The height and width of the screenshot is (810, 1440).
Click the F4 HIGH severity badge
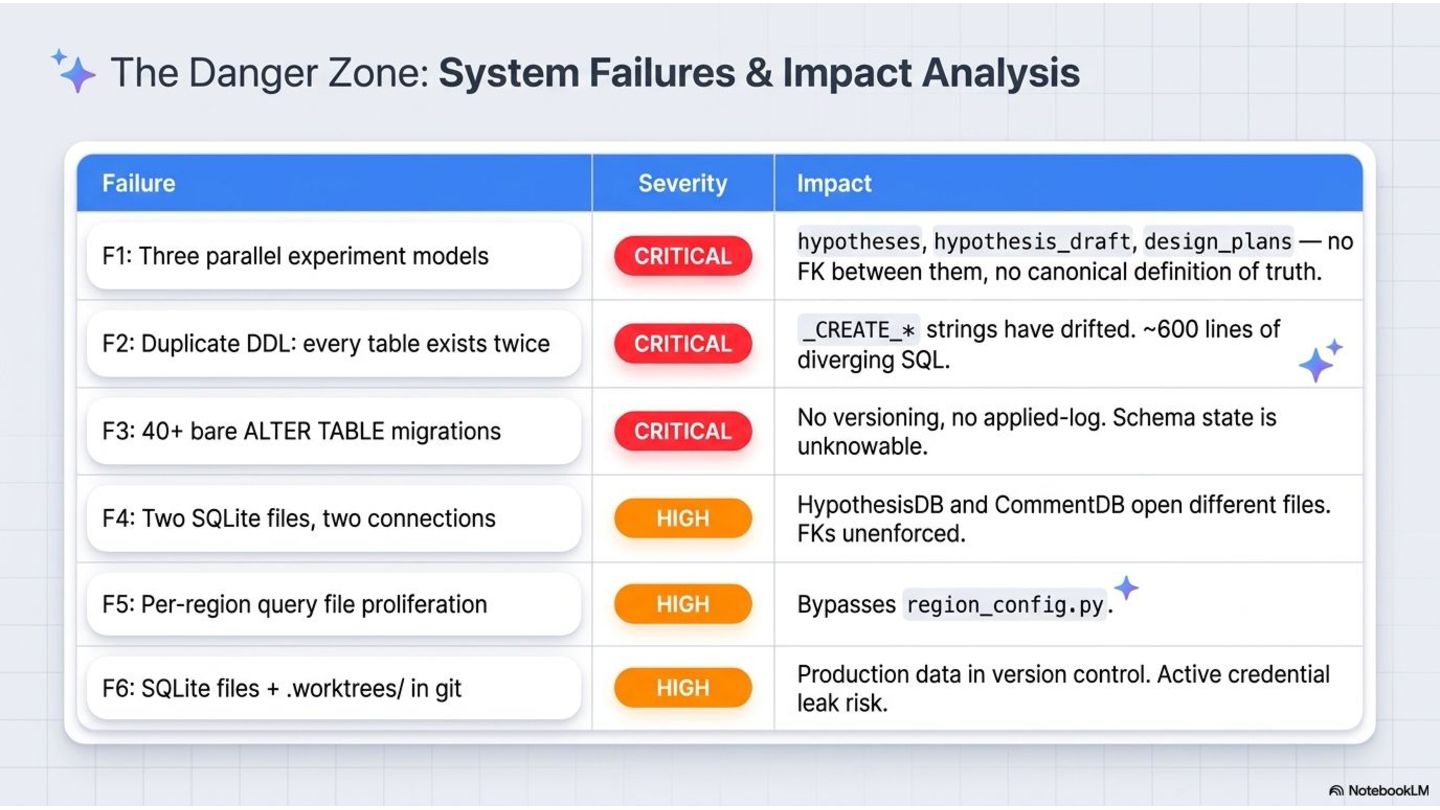[x=683, y=518]
